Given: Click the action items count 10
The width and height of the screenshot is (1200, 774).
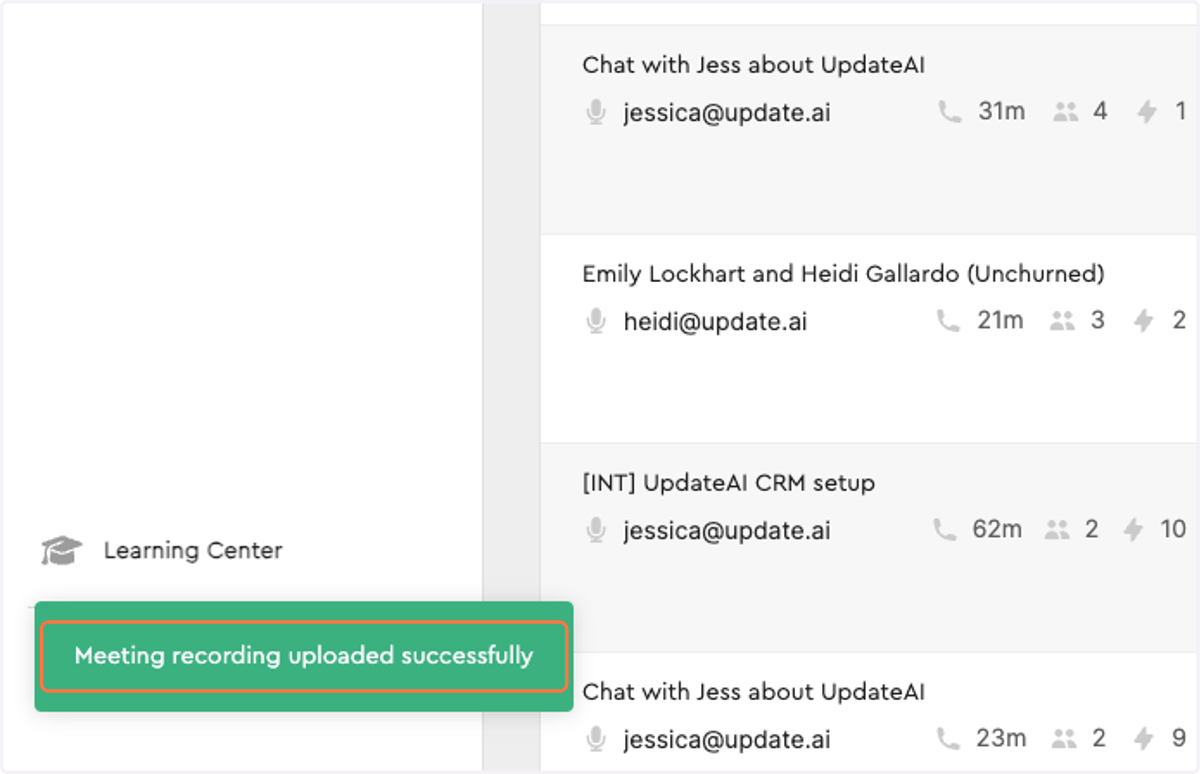Looking at the screenshot, I should [1173, 529].
